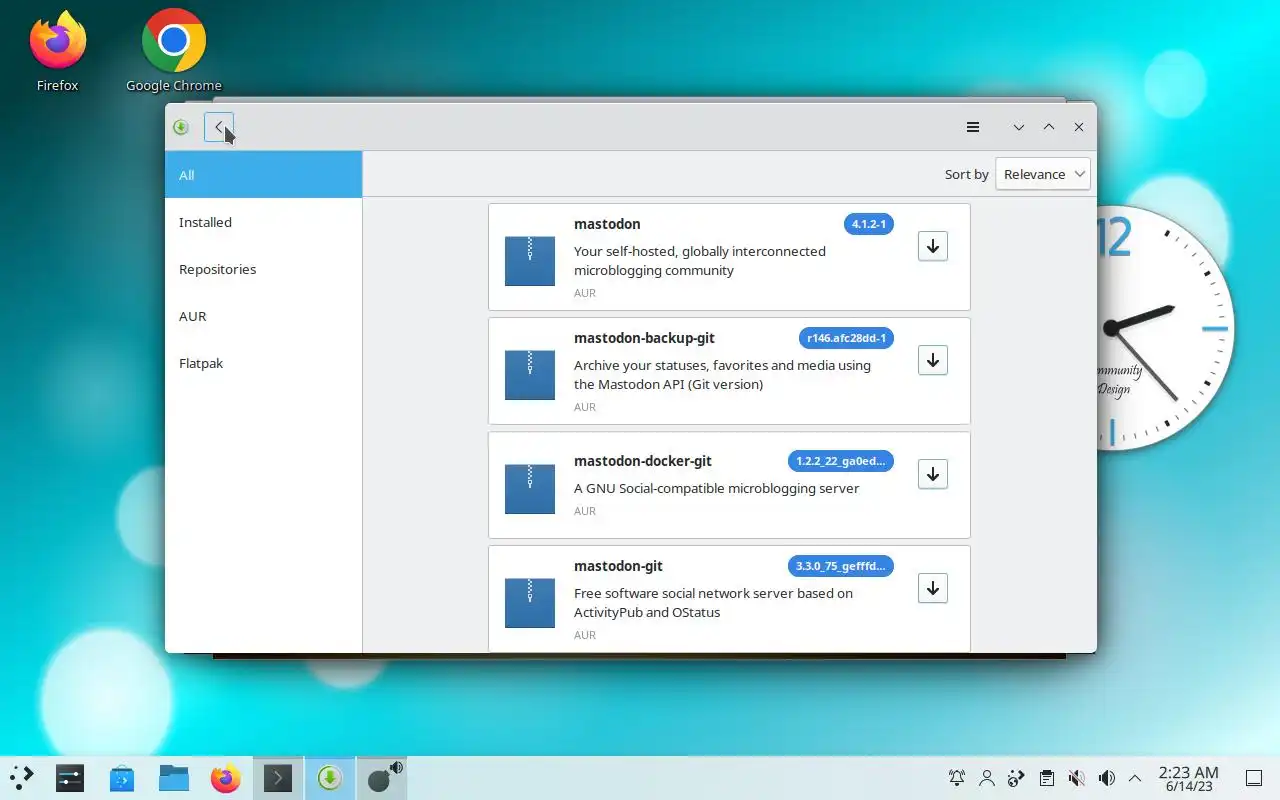The width and height of the screenshot is (1280, 800).
Task: Open the clock showing 2:23 AM
Action: (x=1188, y=778)
